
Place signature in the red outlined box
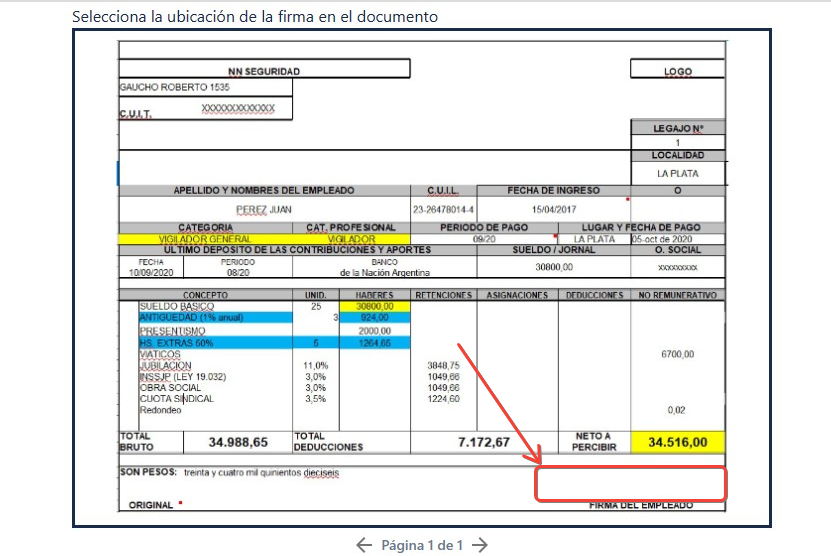tap(630, 483)
